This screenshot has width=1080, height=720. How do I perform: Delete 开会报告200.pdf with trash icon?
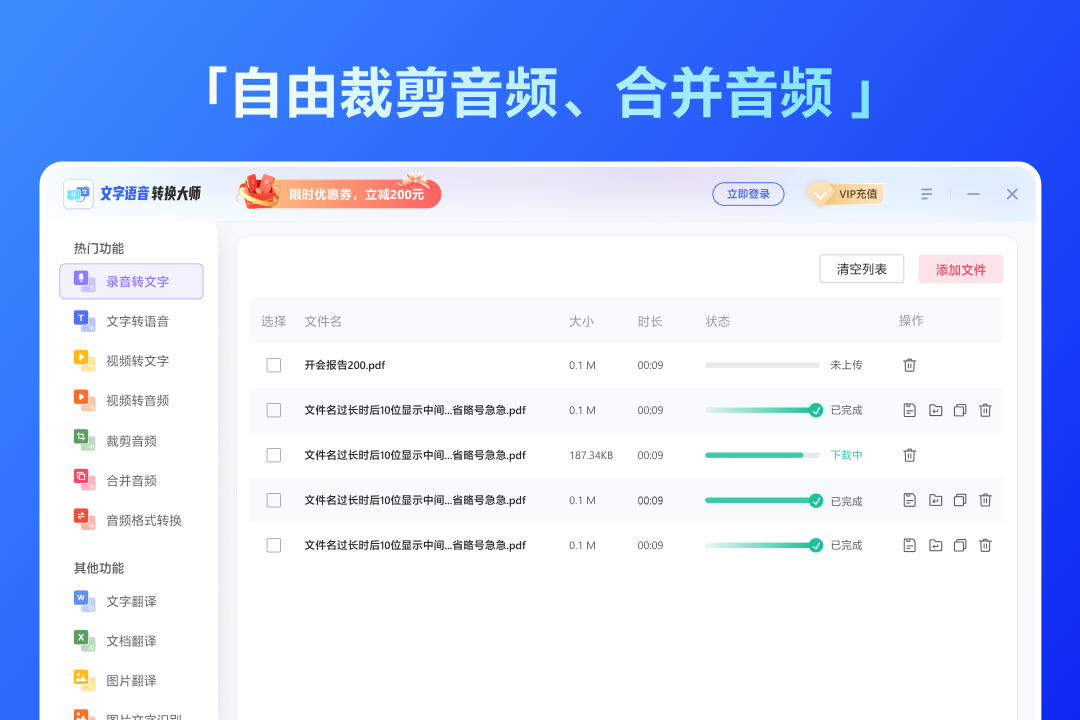coord(909,365)
